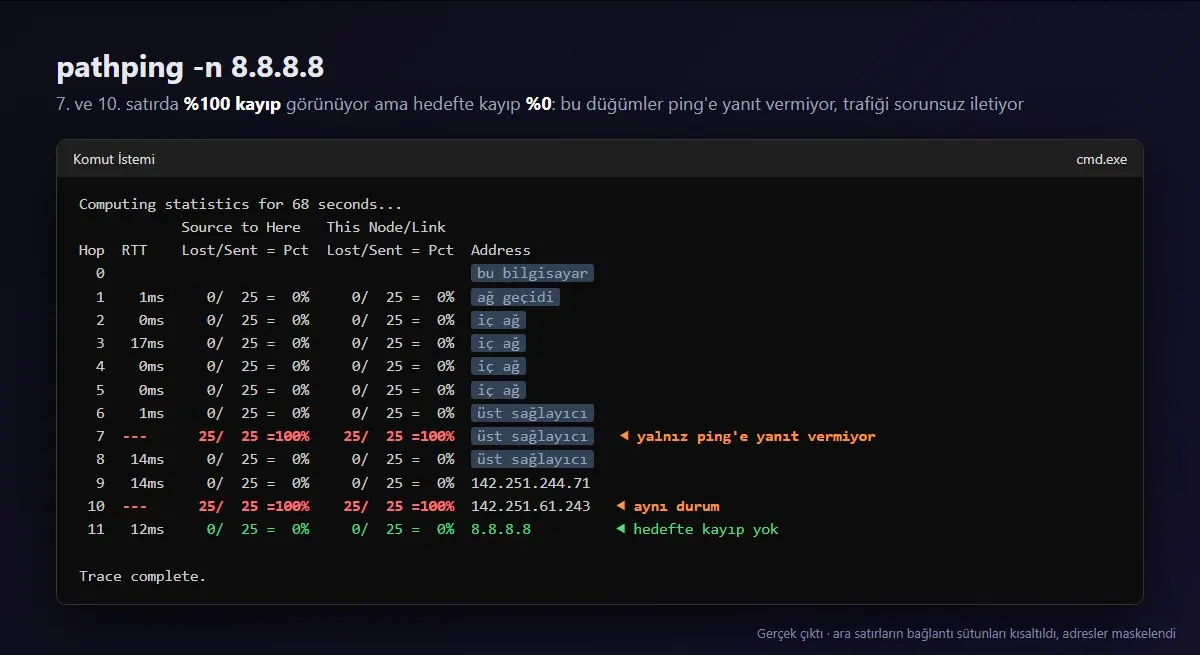Select the "bu bilgisayar" address tag
Image resolution: width=1200 pixels, height=655 pixels.
(533, 273)
